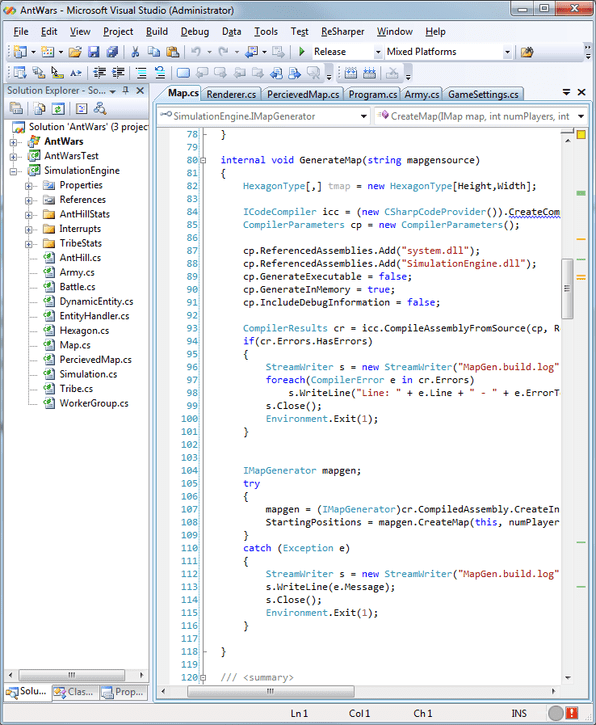The image size is (596, 725).
Task: Switch to the Properties bottom tab
Action: click(x=123, y=692)
